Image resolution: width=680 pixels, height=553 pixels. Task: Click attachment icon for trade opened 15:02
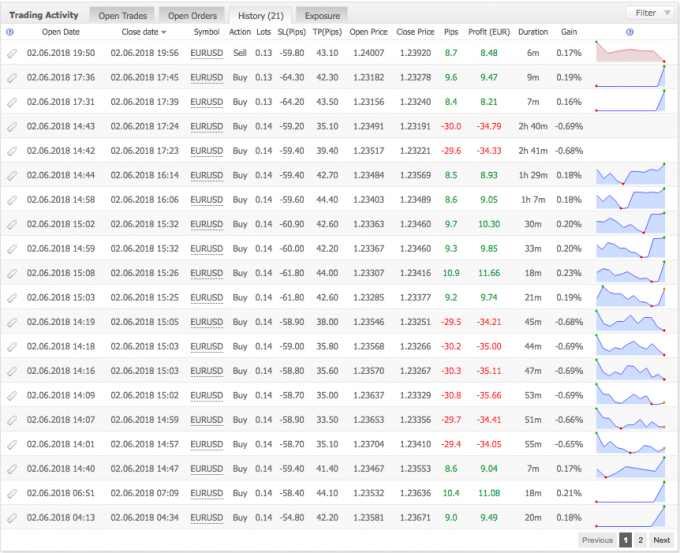[12, 224]
